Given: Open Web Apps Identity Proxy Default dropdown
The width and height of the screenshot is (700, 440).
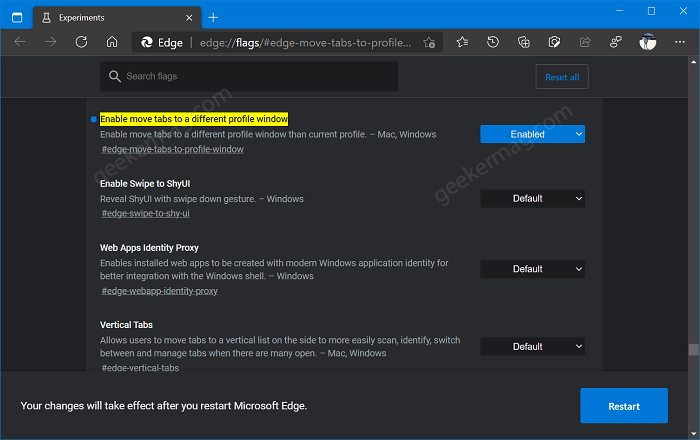Looking at the screenshot, I should click(532, 269).
